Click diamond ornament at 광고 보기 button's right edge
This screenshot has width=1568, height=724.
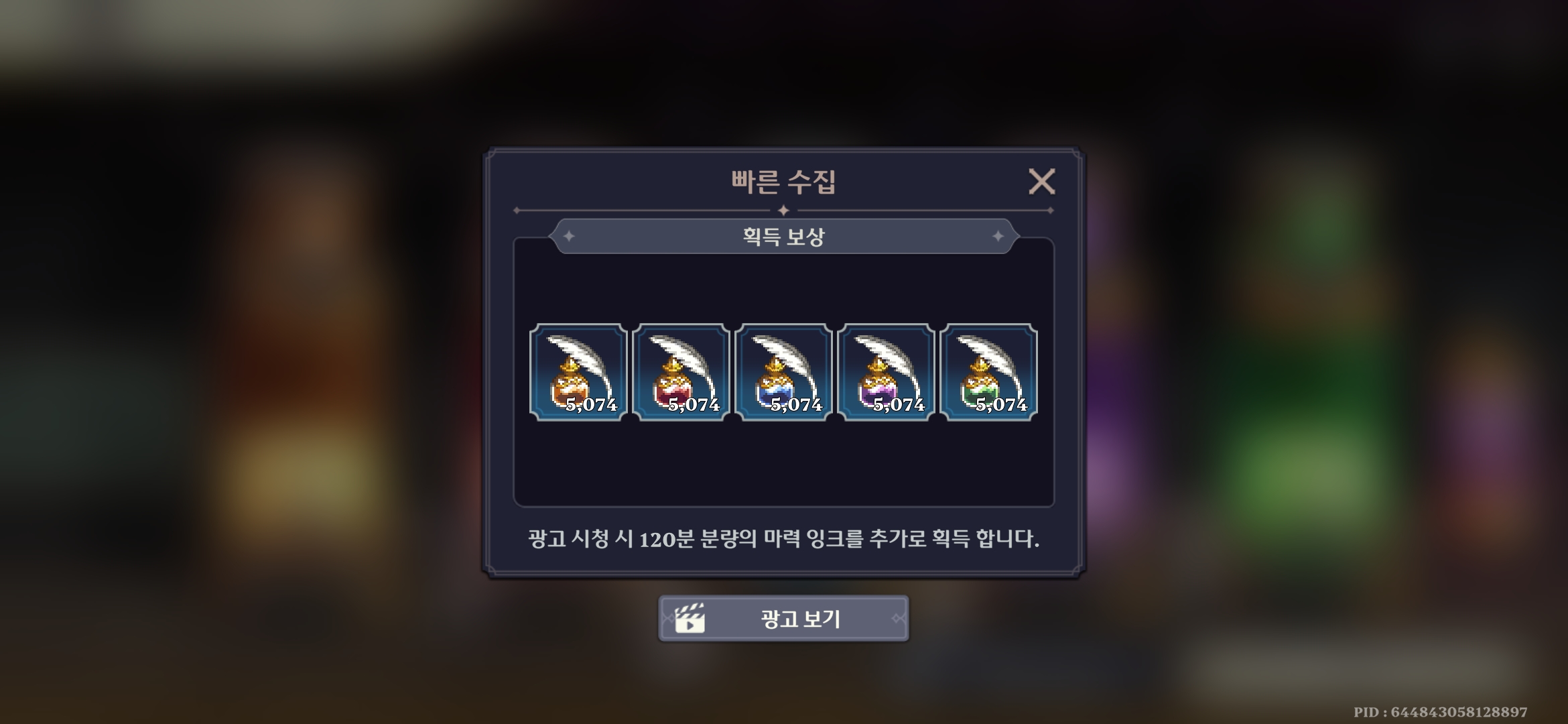899,618
